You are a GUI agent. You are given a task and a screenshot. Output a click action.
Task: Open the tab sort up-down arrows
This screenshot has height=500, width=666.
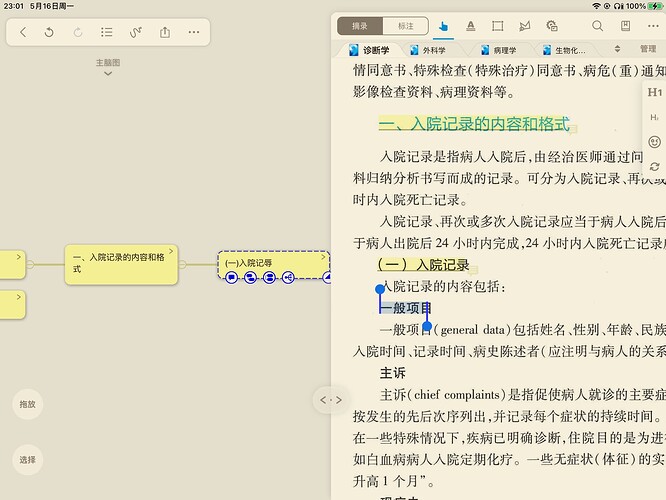click(x=617, y=49)
